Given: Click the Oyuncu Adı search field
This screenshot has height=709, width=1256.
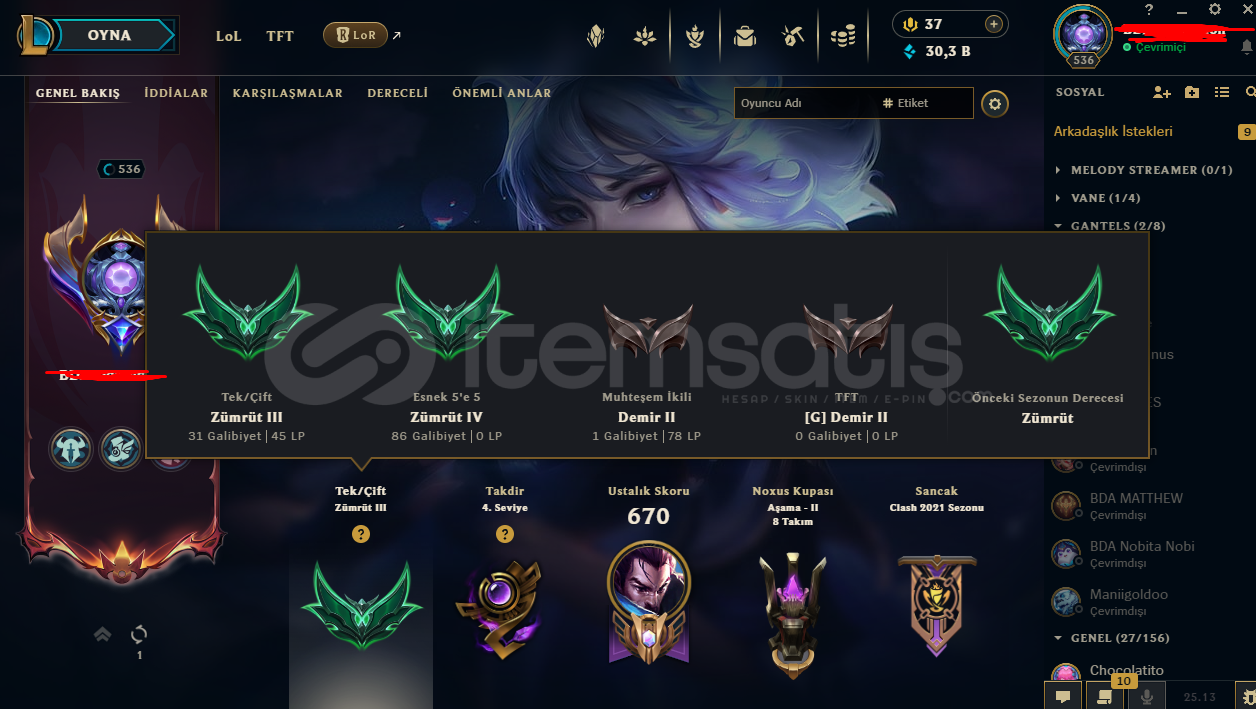Looking at the screenshot, I should [x=806, y=103].
